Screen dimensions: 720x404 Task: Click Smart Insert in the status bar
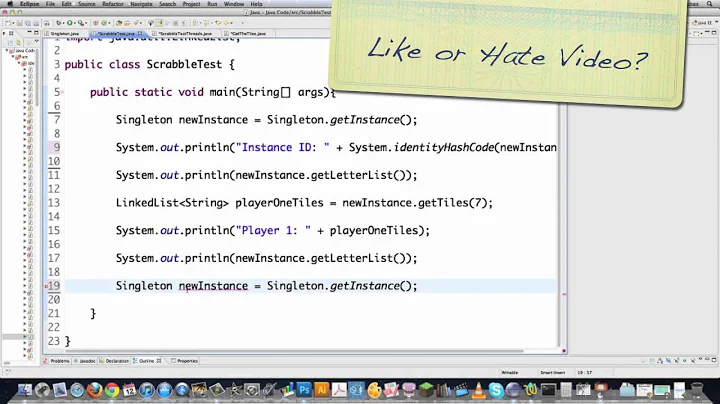552,372
